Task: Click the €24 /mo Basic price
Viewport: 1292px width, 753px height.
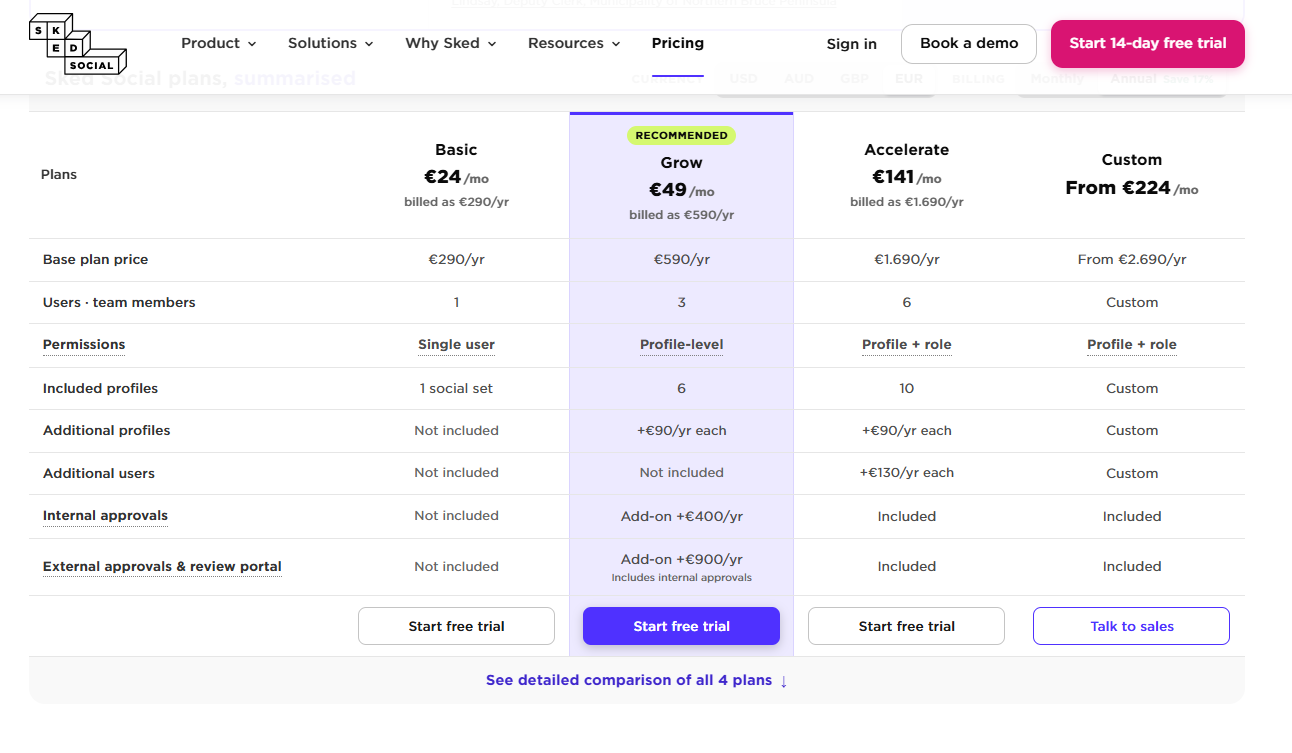Action: click(456, 177)
